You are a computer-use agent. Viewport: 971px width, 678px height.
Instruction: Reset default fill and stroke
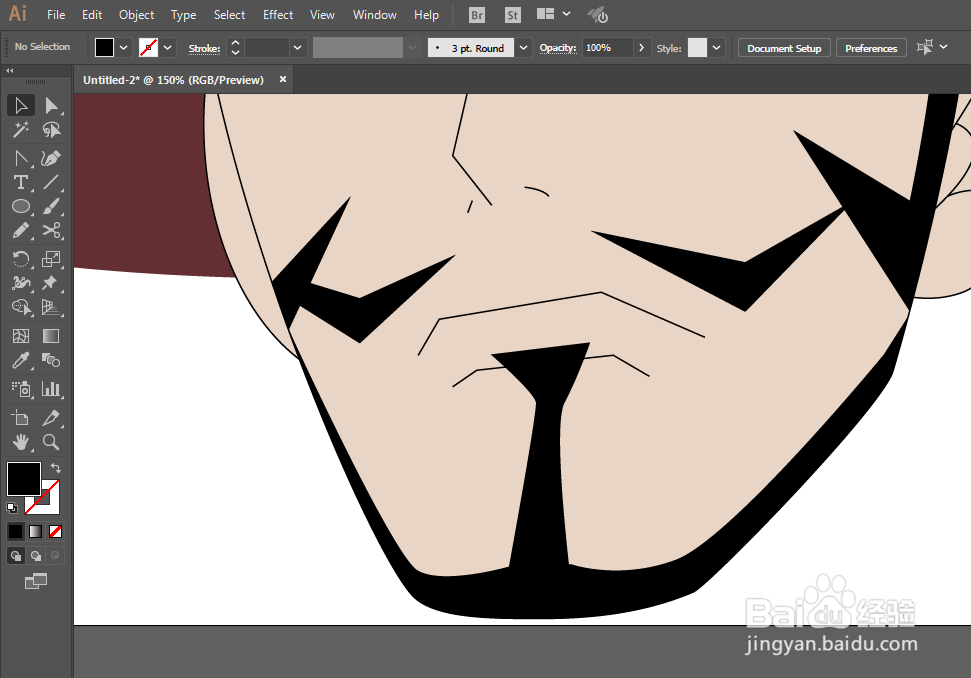tap(12, 508)
